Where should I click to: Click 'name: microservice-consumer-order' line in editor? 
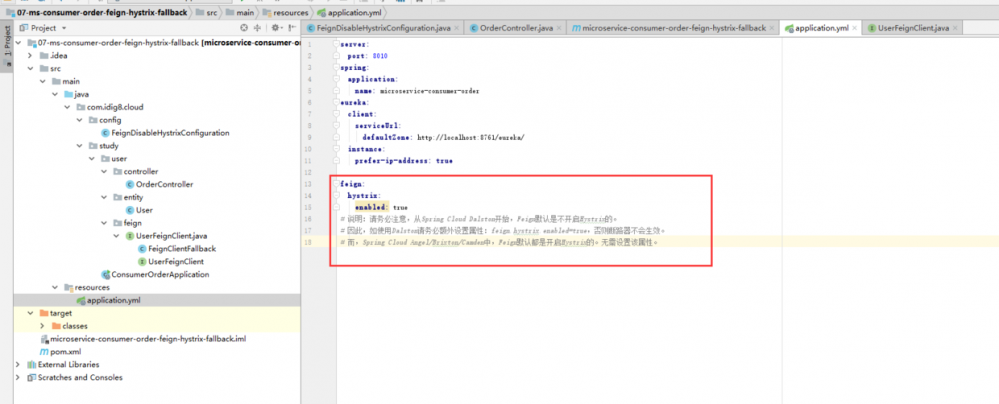pos(417,90)
